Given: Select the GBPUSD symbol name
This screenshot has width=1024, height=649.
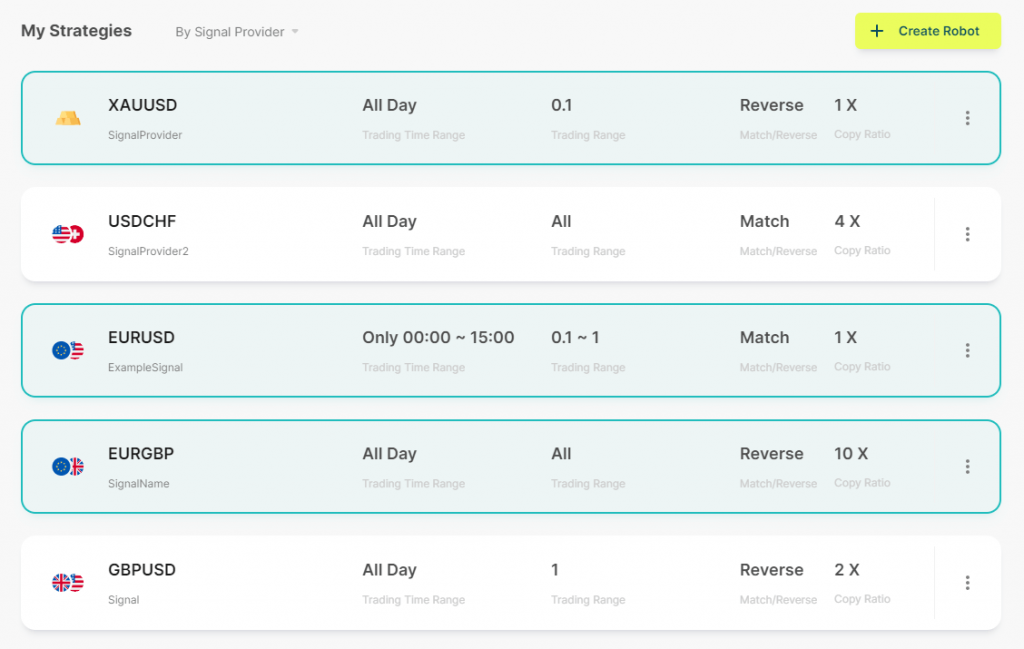Looking at the screenshot, I should [142, 570].
